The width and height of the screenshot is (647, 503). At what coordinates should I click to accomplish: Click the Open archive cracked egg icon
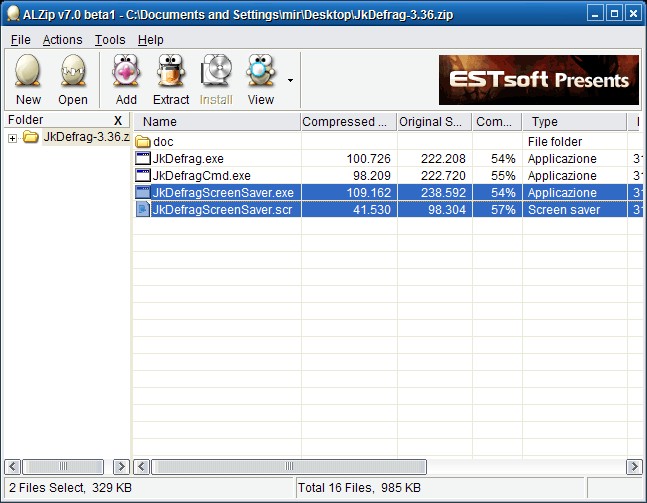pos(73,71)
